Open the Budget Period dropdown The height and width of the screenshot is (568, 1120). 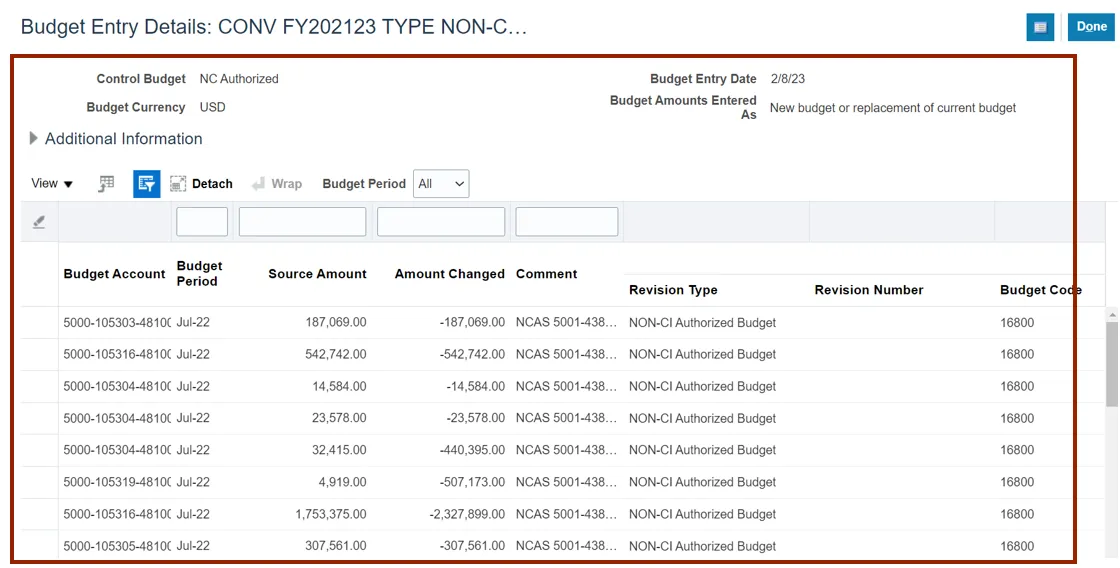click(441, 184)
